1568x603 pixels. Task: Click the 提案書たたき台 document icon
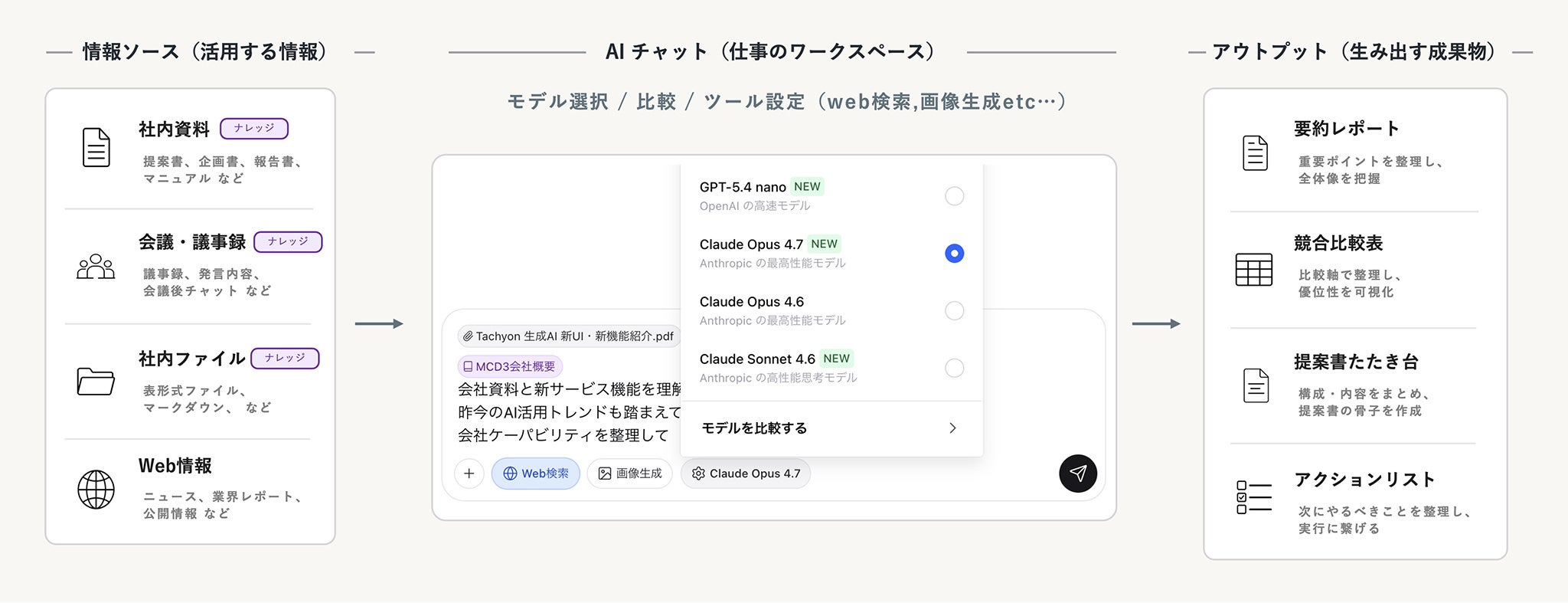pyautogui.click(x=1256, y=385)
